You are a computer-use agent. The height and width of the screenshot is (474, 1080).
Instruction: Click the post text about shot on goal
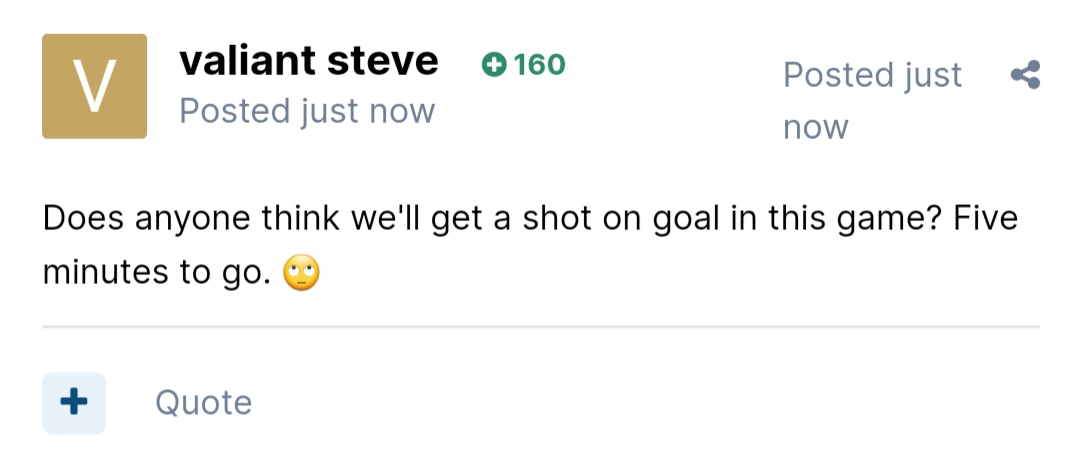pos(530,245)
